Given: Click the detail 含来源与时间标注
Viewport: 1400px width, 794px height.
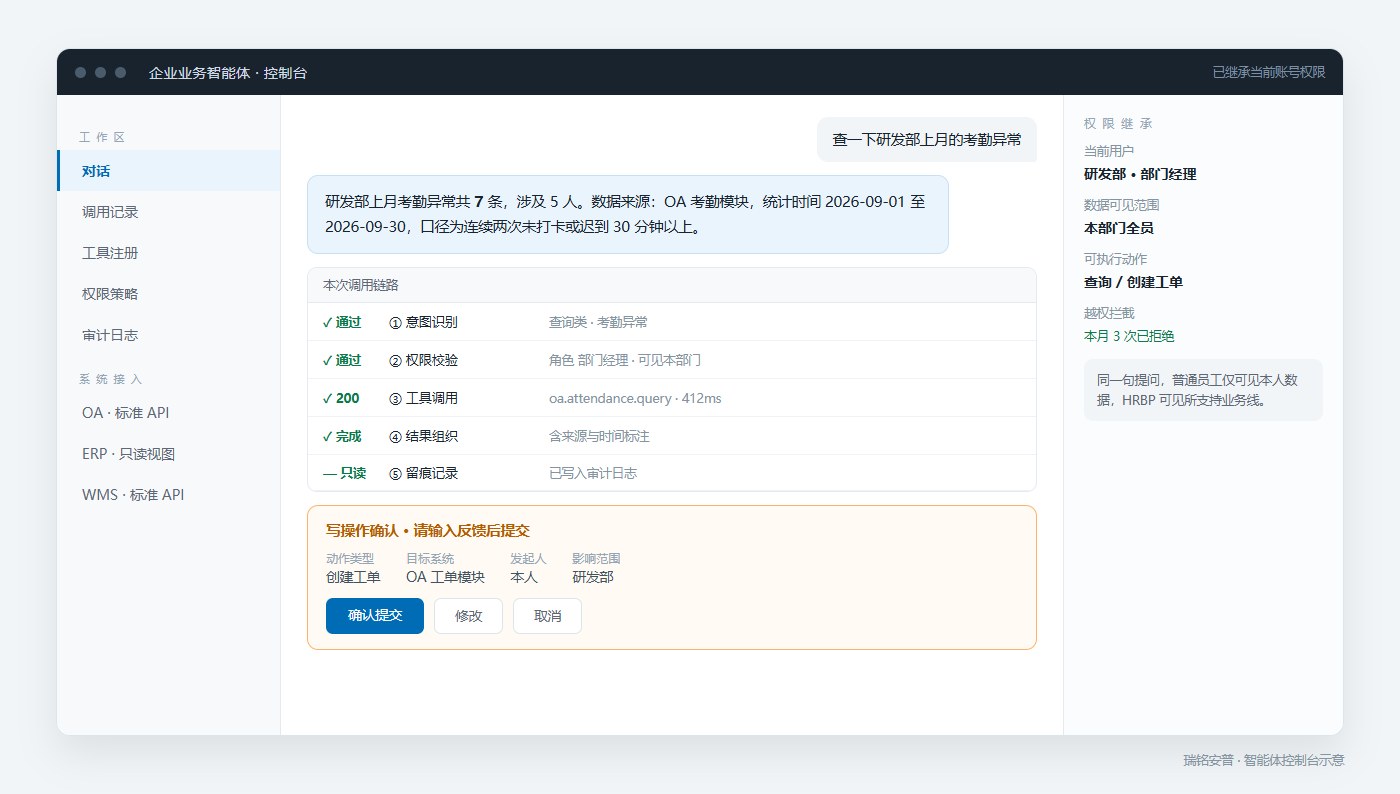Looking at the screenshot, I should [x=599, y=436].
